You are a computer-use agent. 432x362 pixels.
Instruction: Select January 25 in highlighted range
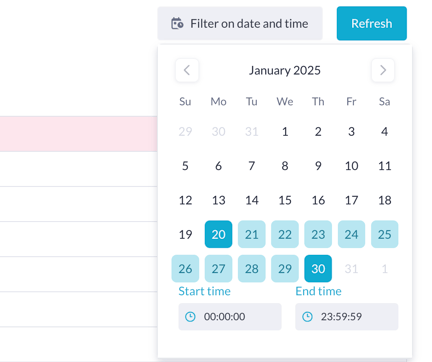click(385, 234)
